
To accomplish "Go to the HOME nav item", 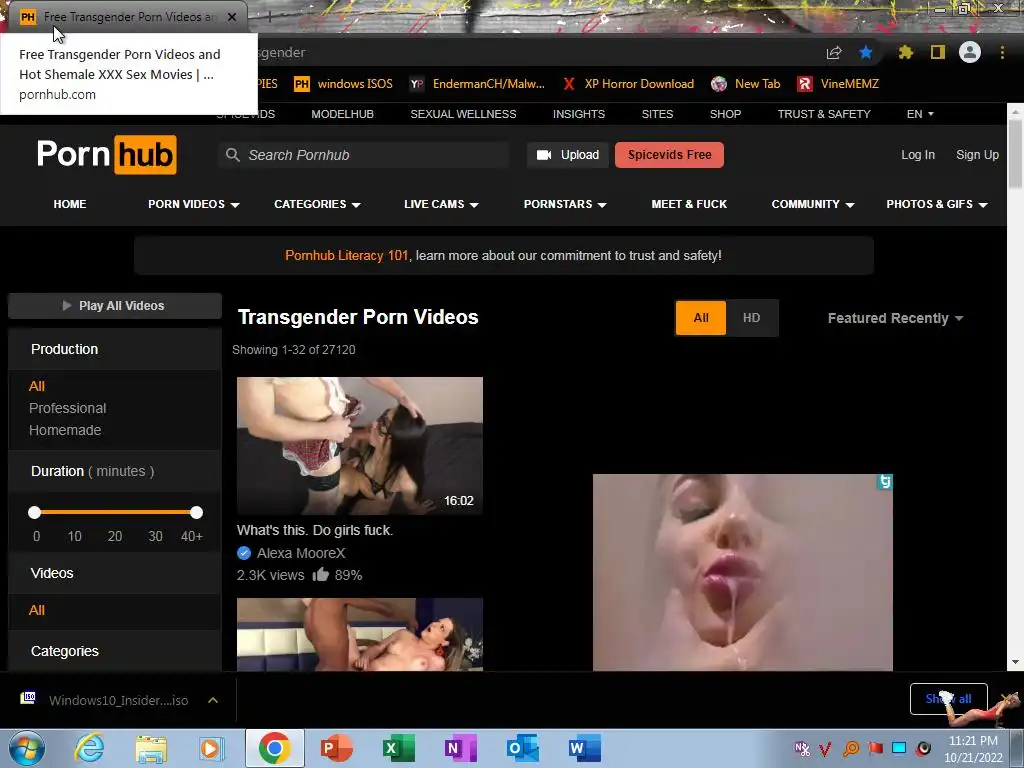I will (x=70, y=204).
